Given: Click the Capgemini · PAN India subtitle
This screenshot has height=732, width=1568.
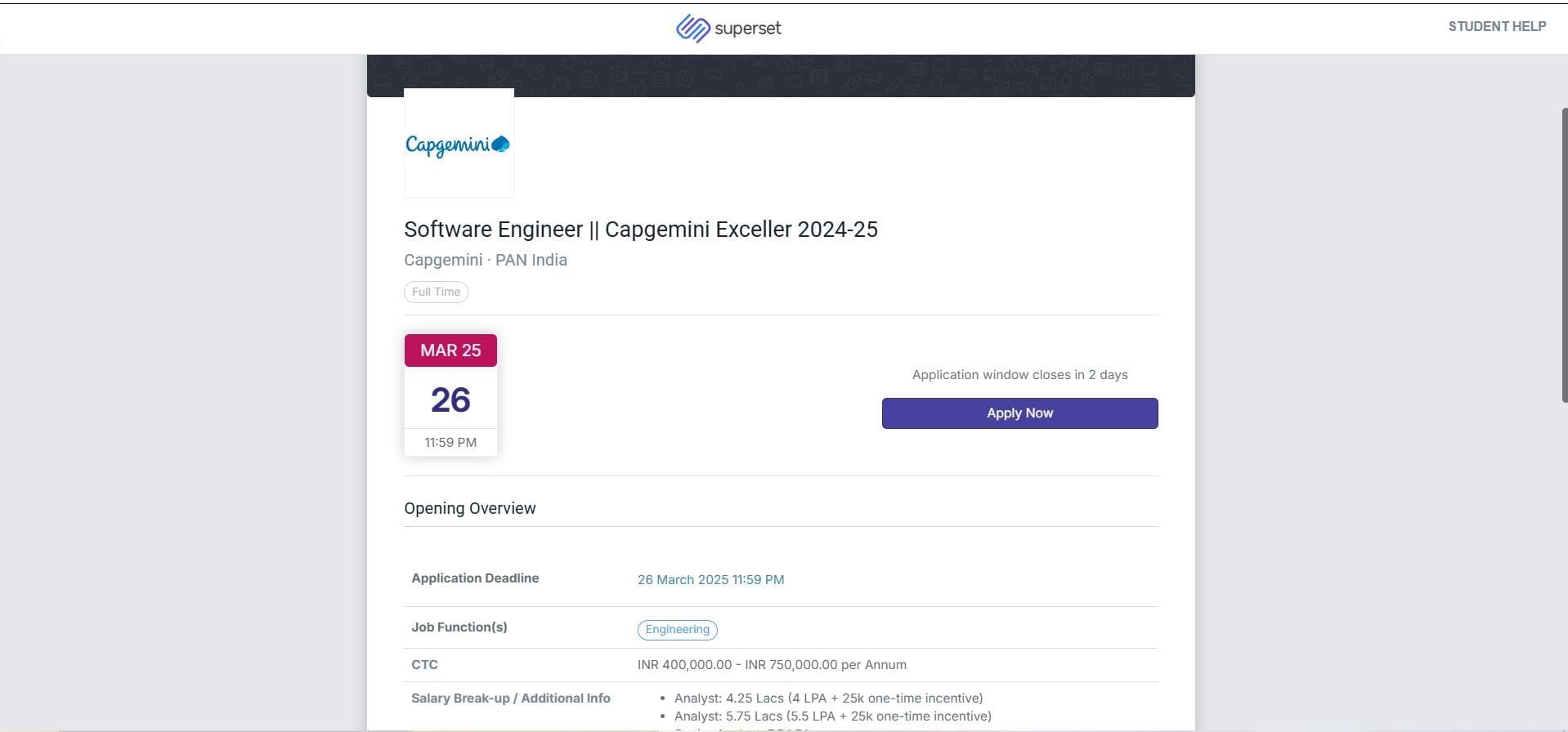Looking at the screenshot, I should [x=486, y=260].
